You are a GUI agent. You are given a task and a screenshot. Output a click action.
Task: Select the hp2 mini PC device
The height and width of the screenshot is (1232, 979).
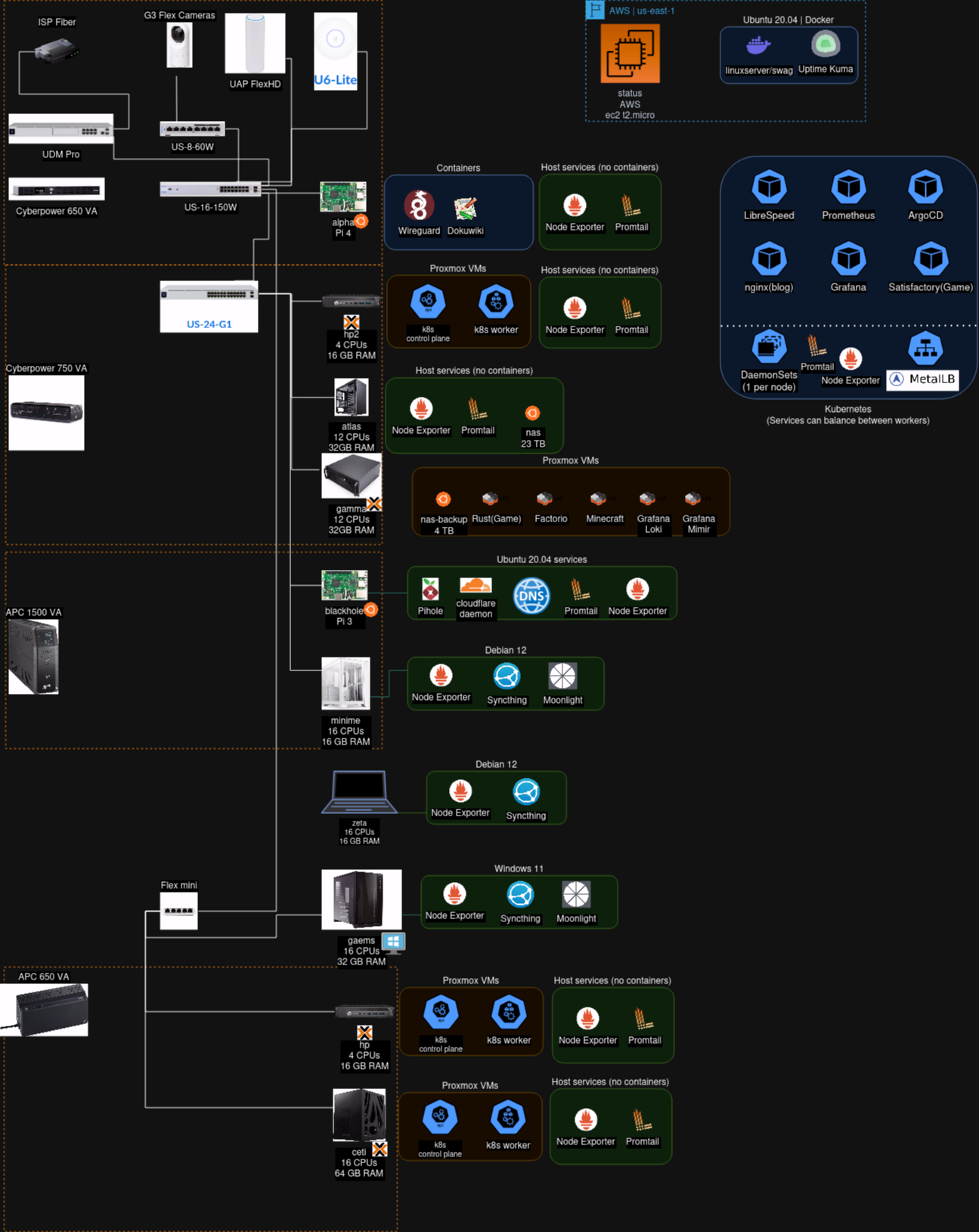[352, 302]
